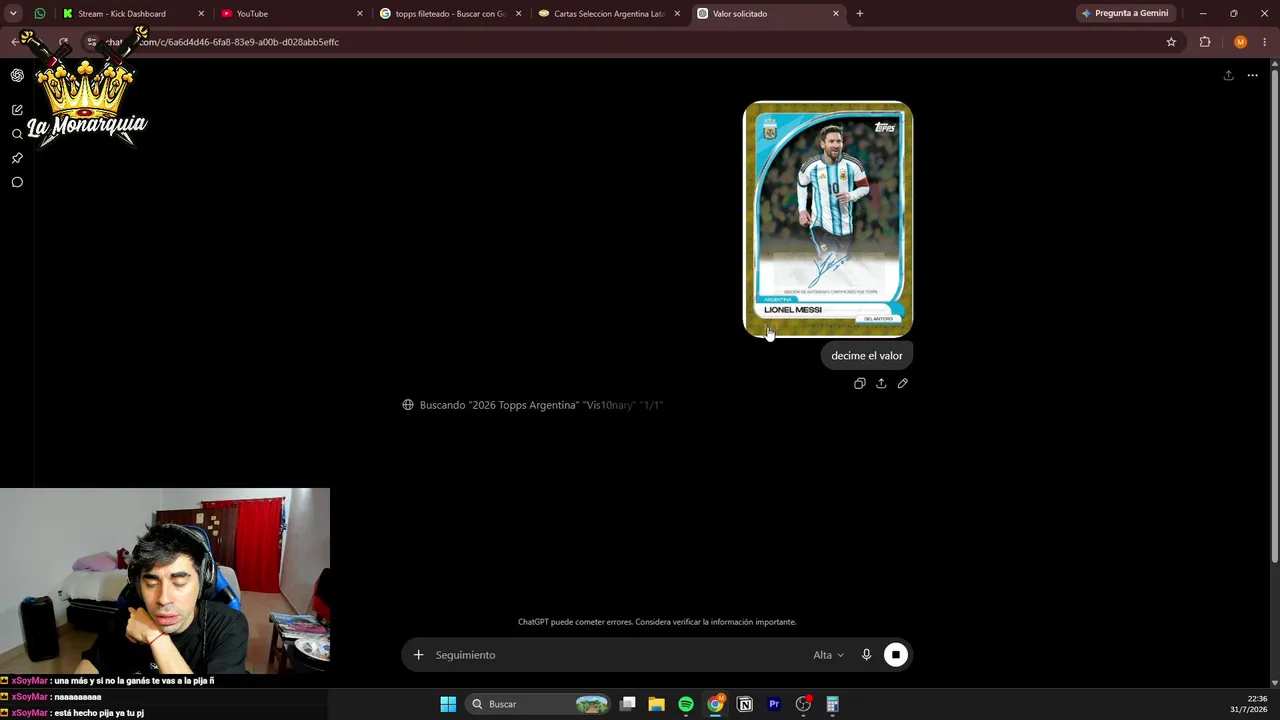The height and width of the screenshot is (720, 1280).
Task: Switch to the pinned WhatsApp tab
Action: (40, 13)
